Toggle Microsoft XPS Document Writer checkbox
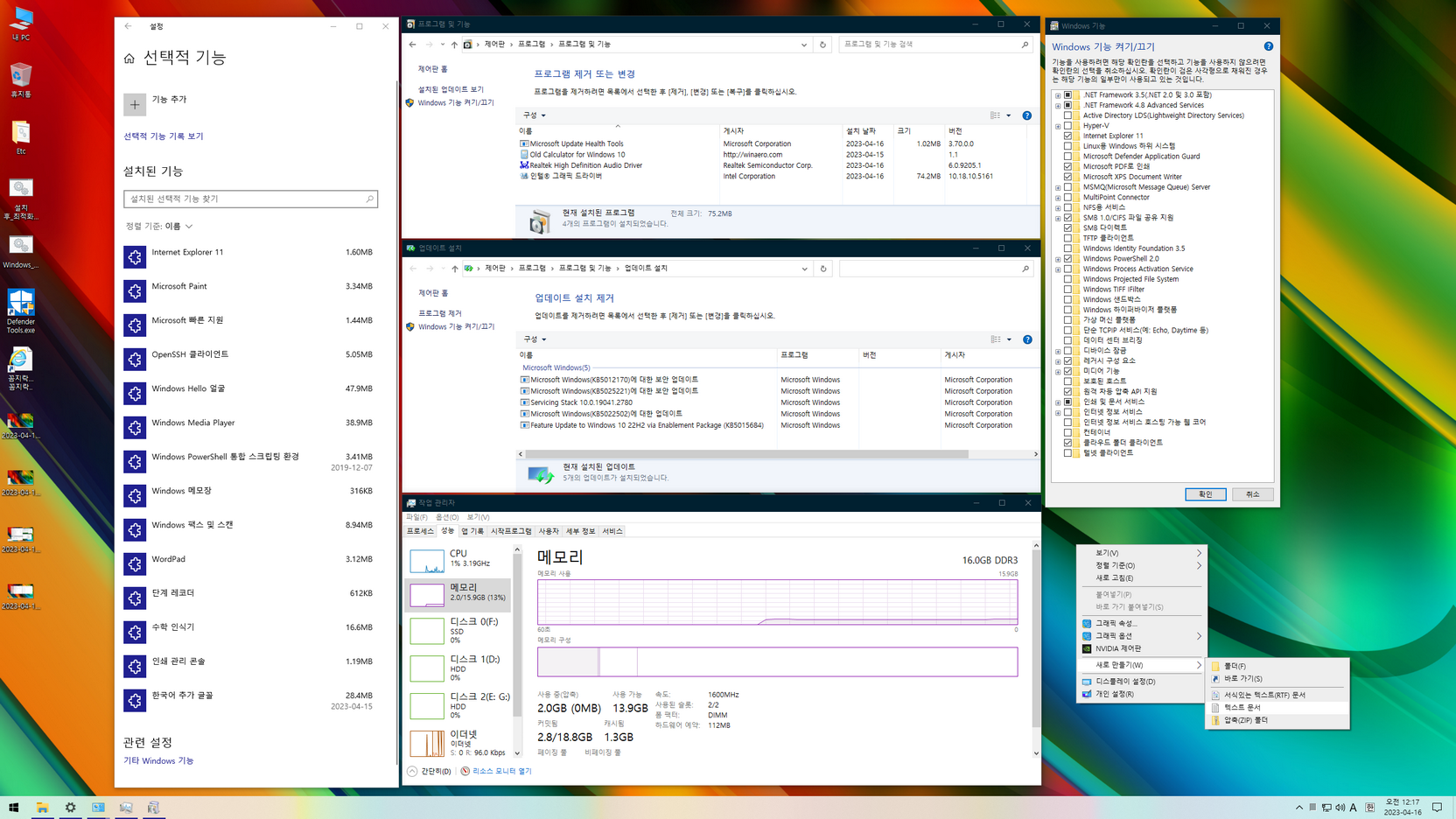 (1067, 177)
